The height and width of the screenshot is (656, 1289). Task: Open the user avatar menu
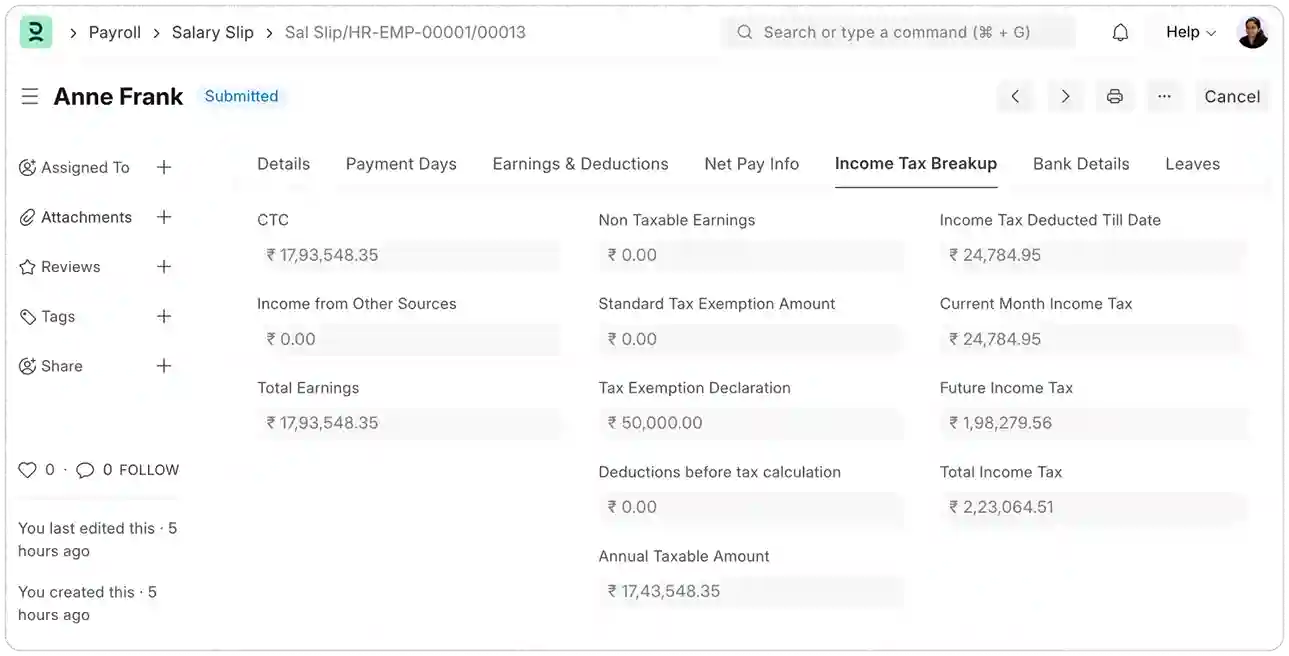pyautogui.click(x=1252, y=31)
